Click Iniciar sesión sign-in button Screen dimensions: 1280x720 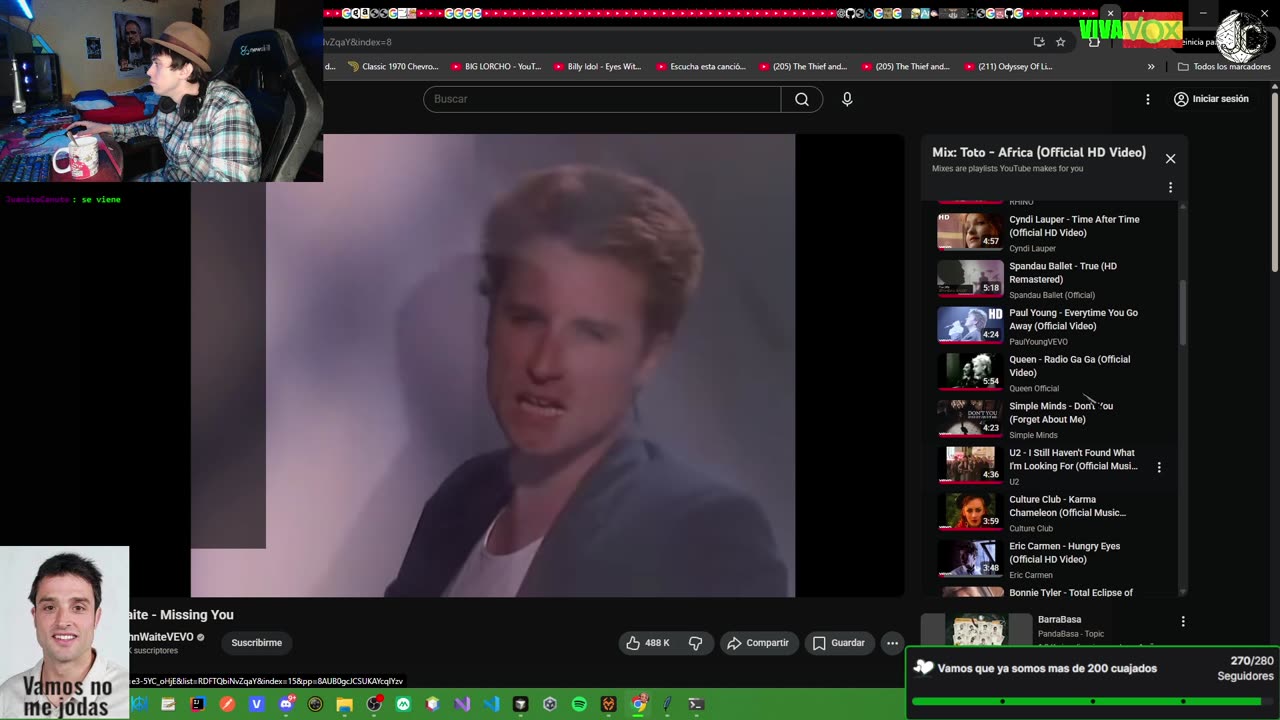1211,99
